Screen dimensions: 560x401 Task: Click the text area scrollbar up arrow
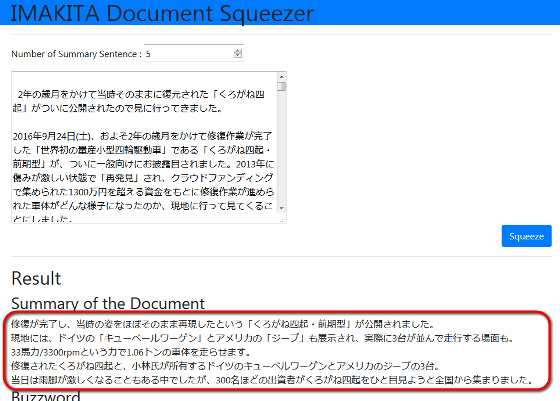[281, 77]
